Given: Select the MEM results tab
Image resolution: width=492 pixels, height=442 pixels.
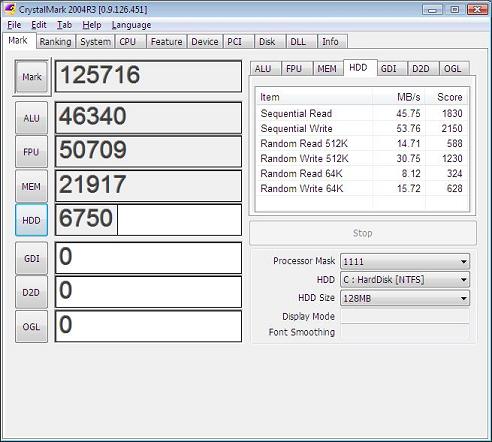Looking at the screenshot, I should pos(327,69).
